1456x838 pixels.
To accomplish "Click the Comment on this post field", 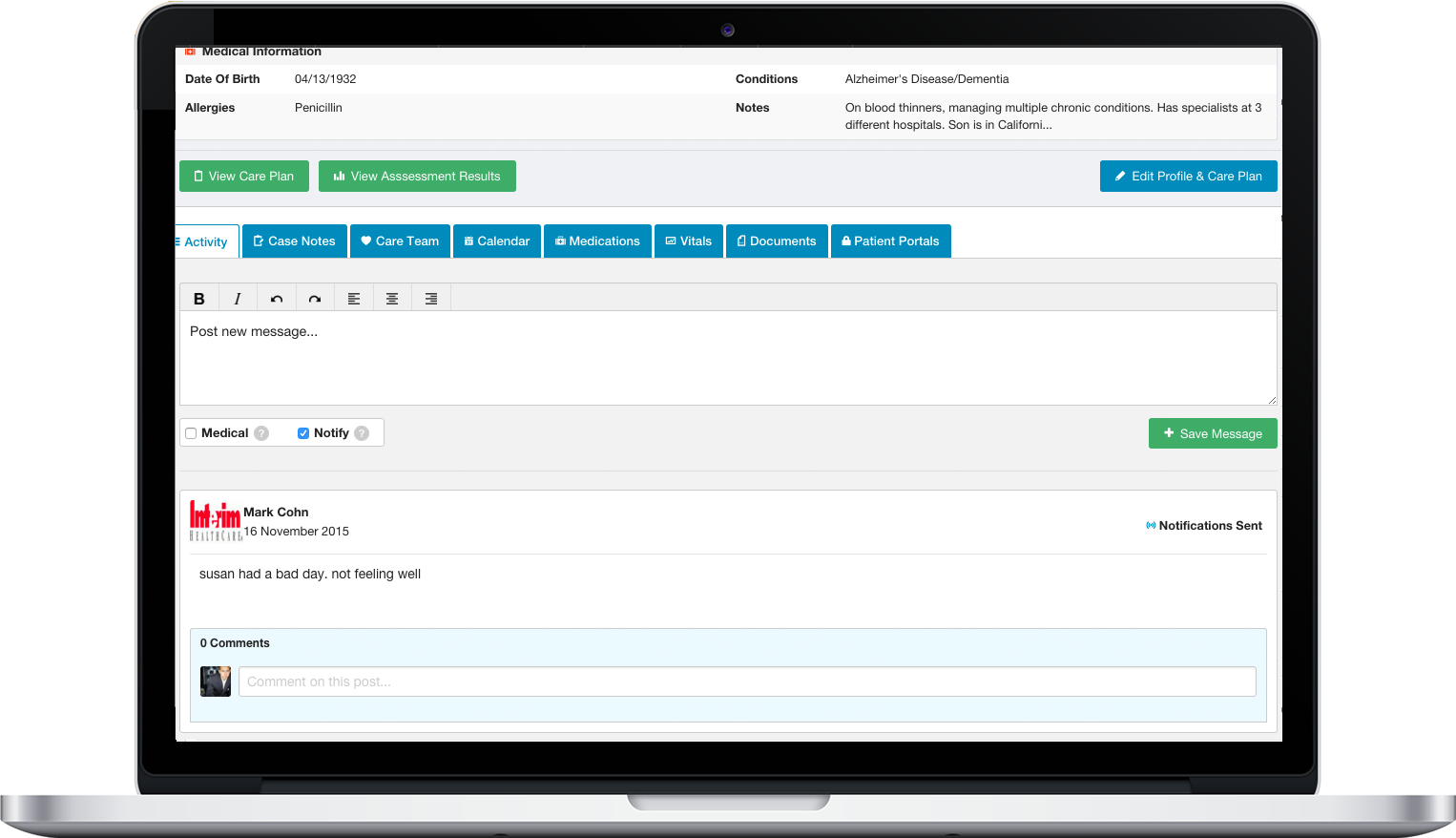I will (x=746, y=681).
